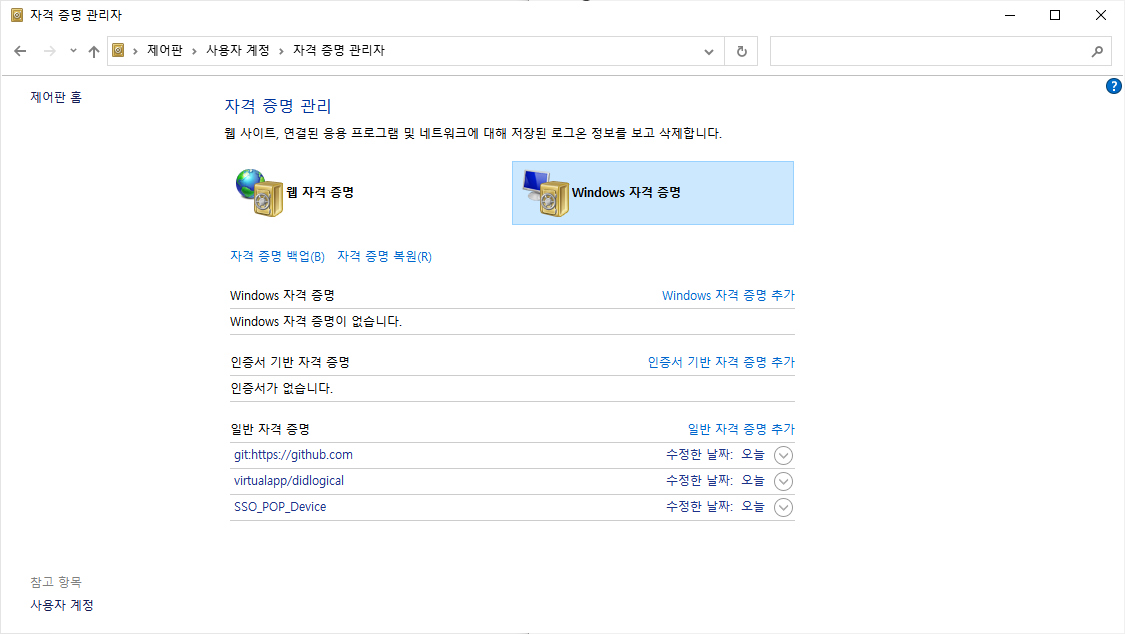Click the address bar vault icon
Viewport: 1125px width, 634px height.
(118, 50)
